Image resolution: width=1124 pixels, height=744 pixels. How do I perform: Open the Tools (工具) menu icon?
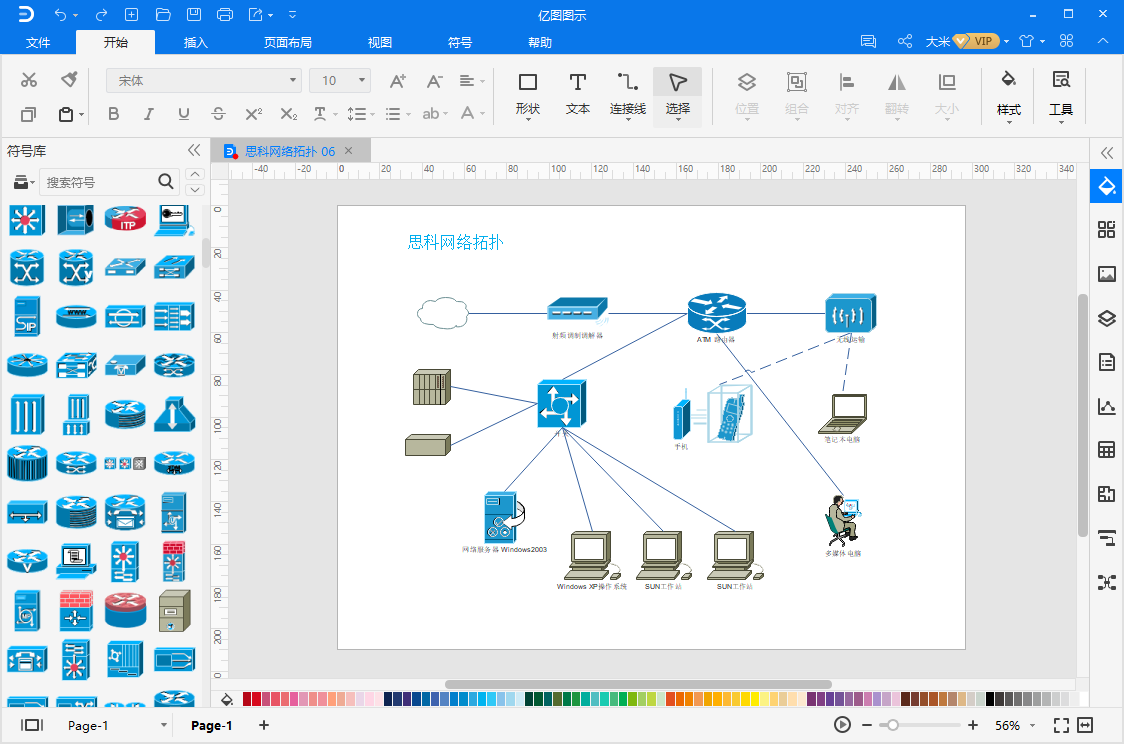point(1061,97)
